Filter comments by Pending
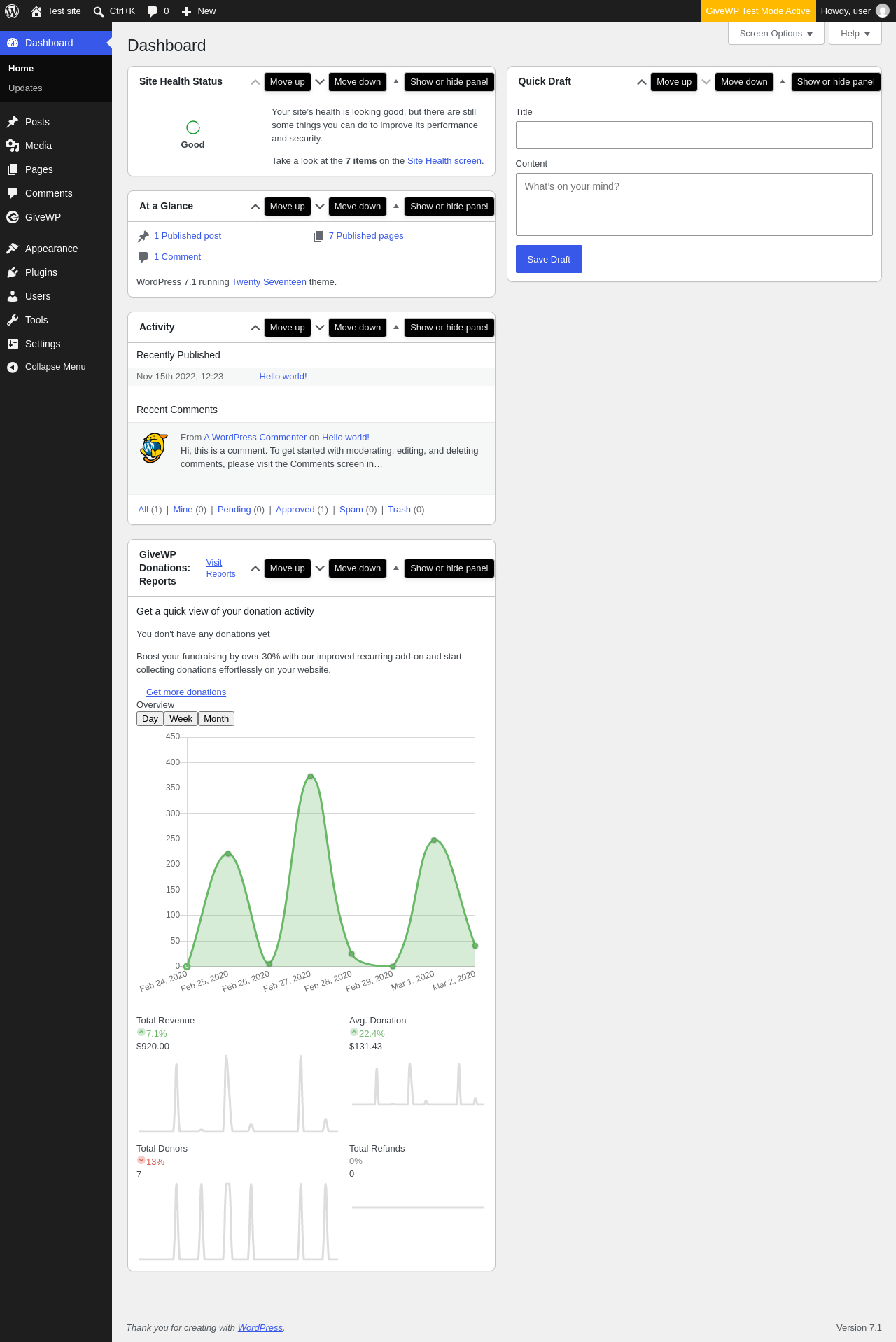Image resolution: width=896 pixels, height=1342 pixels. click(234, 510)
